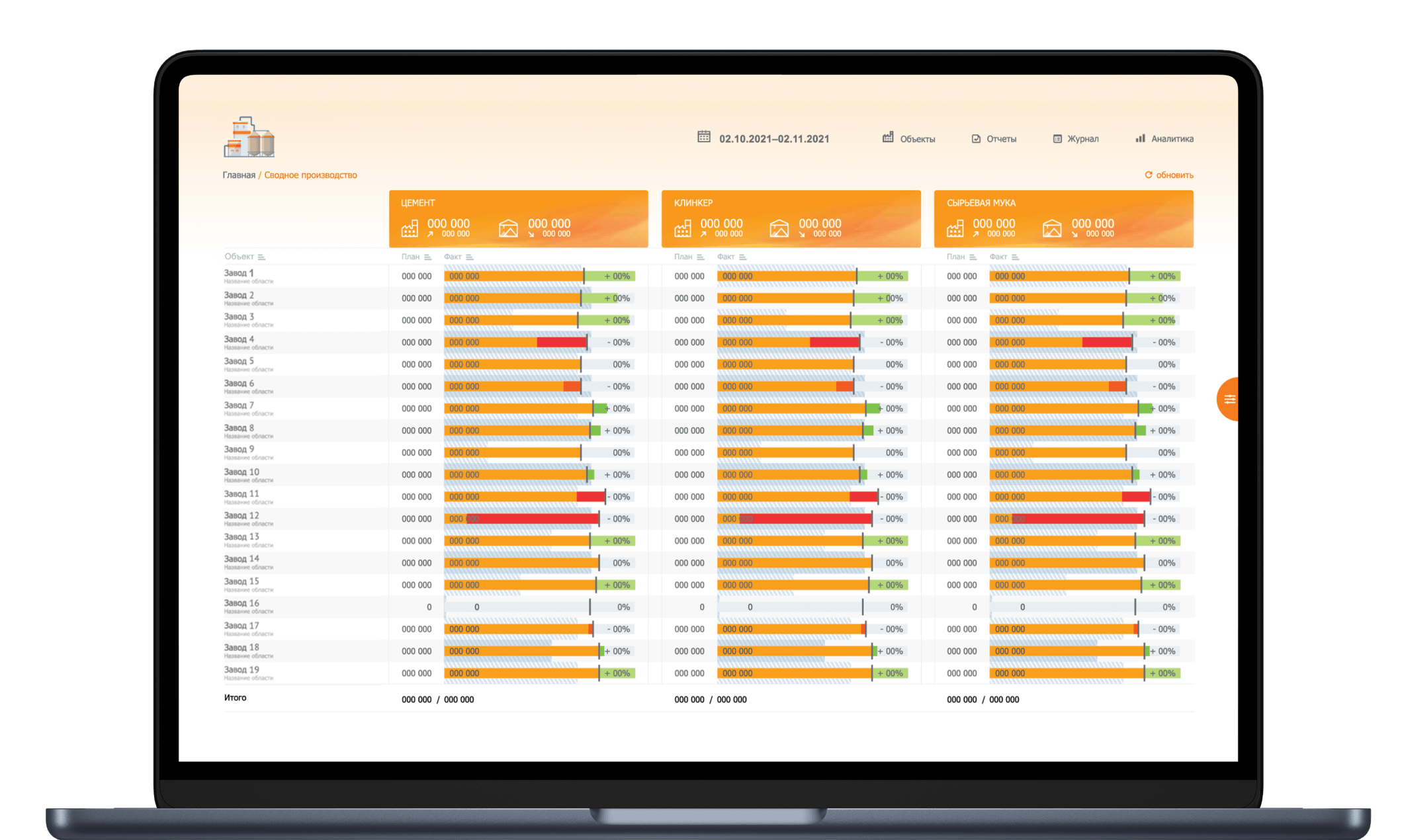Open the calendar date range picker
This screenshot has height=840, width=1404.
[x=704, y=137]
